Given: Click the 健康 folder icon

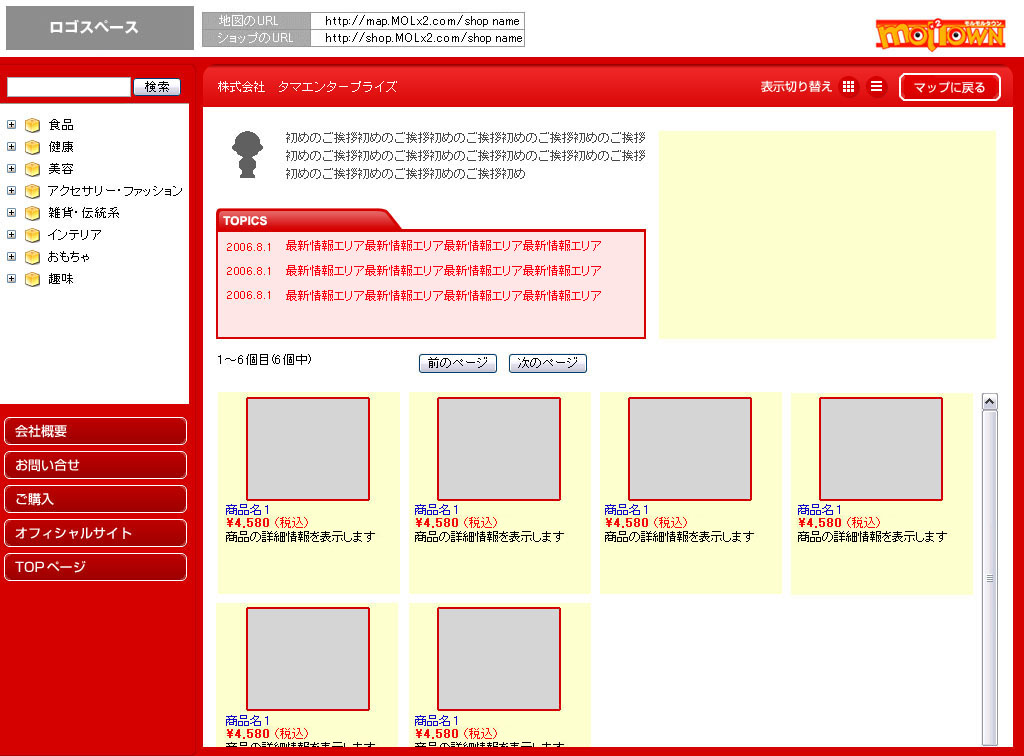Looking at the screenshot, I should [33, 147].
